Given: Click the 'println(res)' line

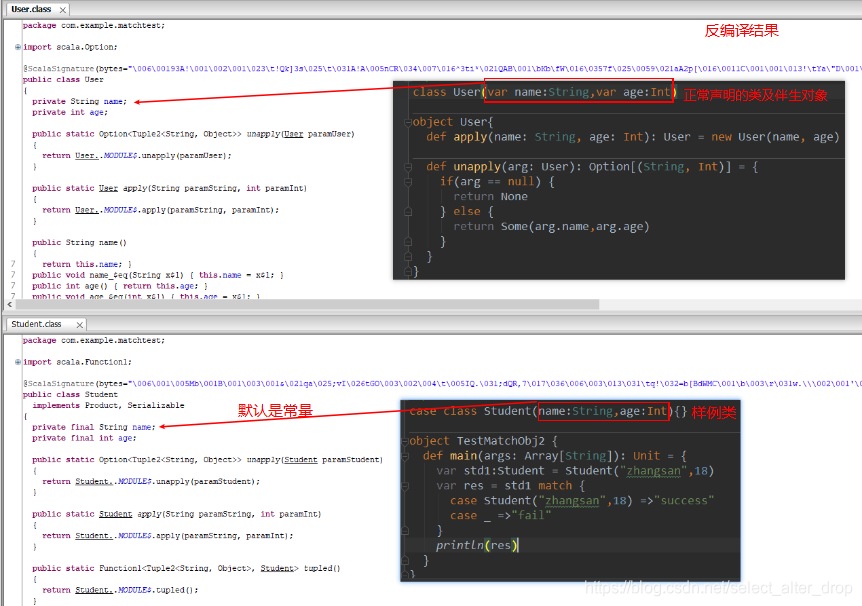Looking at the screenshot, I should pyautogui.click(x=477, y=546).
